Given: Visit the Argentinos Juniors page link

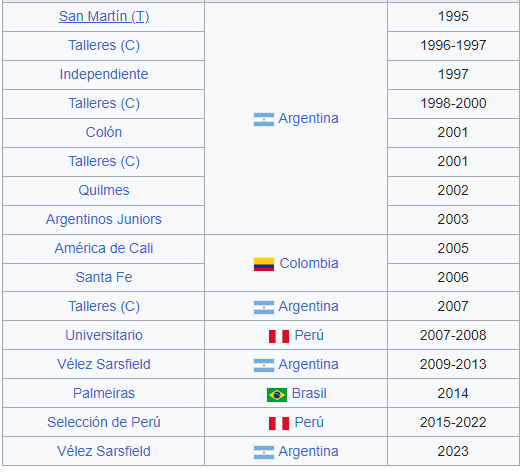Looking at the screenshot, I should [104, 219].
